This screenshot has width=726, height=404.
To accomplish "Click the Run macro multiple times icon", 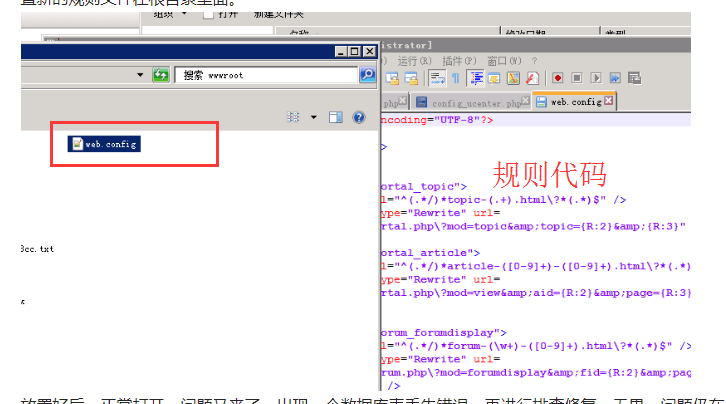I will tap(615, 78).
